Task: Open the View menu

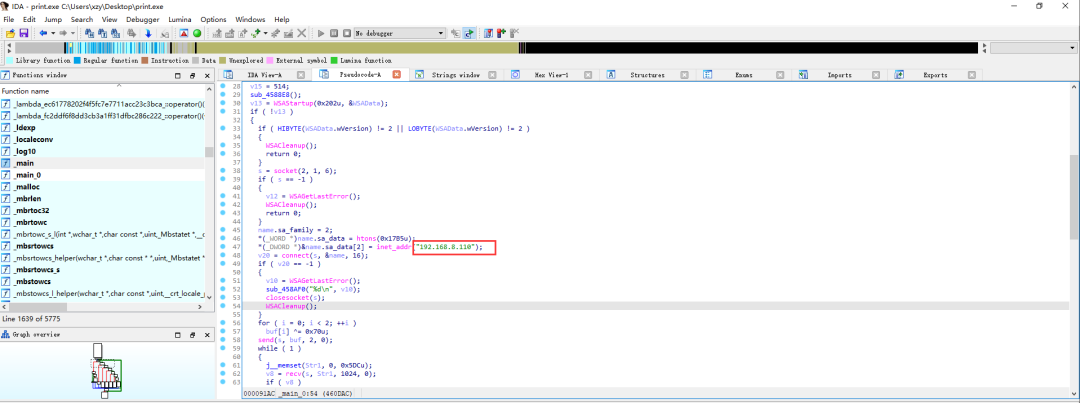Action: tap(110, 19)
